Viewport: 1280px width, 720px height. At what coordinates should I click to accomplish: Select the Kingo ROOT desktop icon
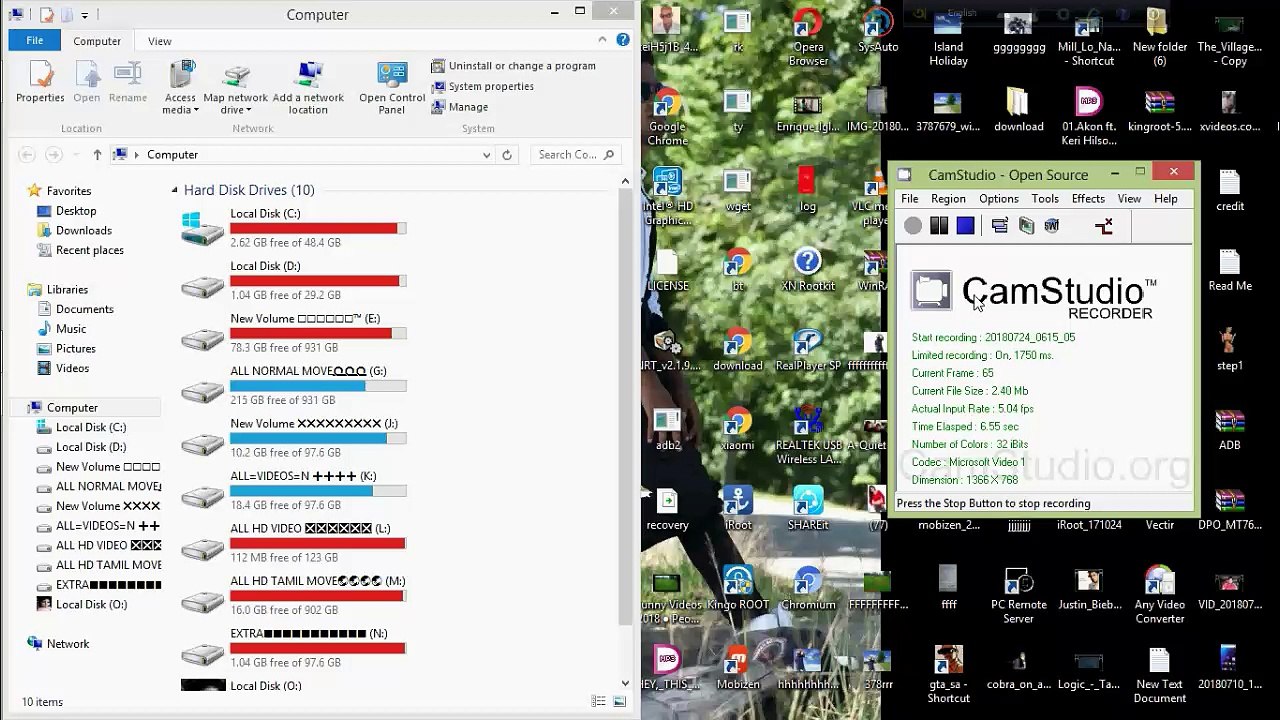click(x=738, y=590)
